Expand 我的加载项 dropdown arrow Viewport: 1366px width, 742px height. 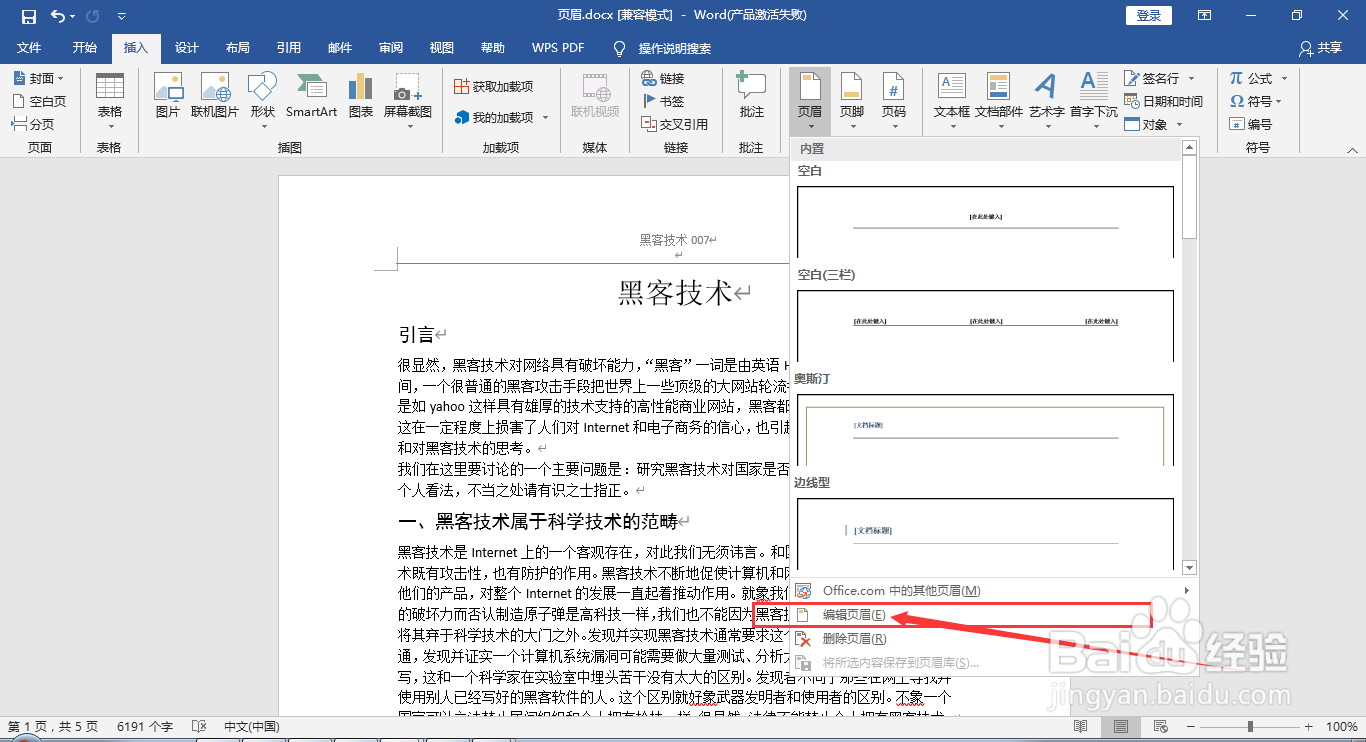tap(545, 117)
